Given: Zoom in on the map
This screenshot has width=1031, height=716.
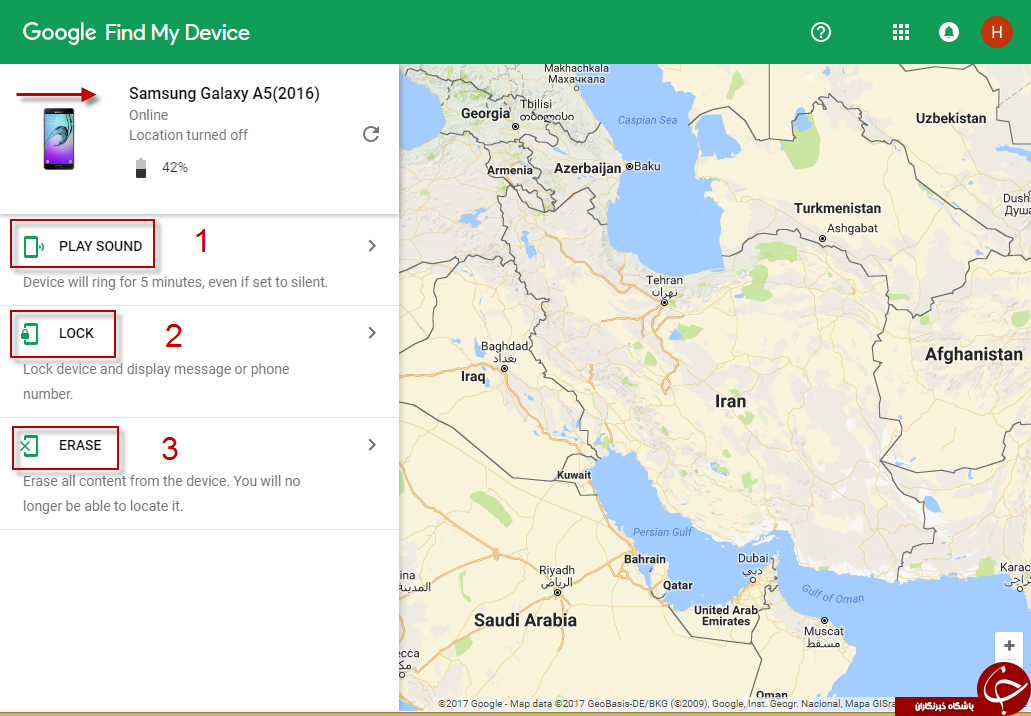Looking at the screenshot, I should point(1009,645).
